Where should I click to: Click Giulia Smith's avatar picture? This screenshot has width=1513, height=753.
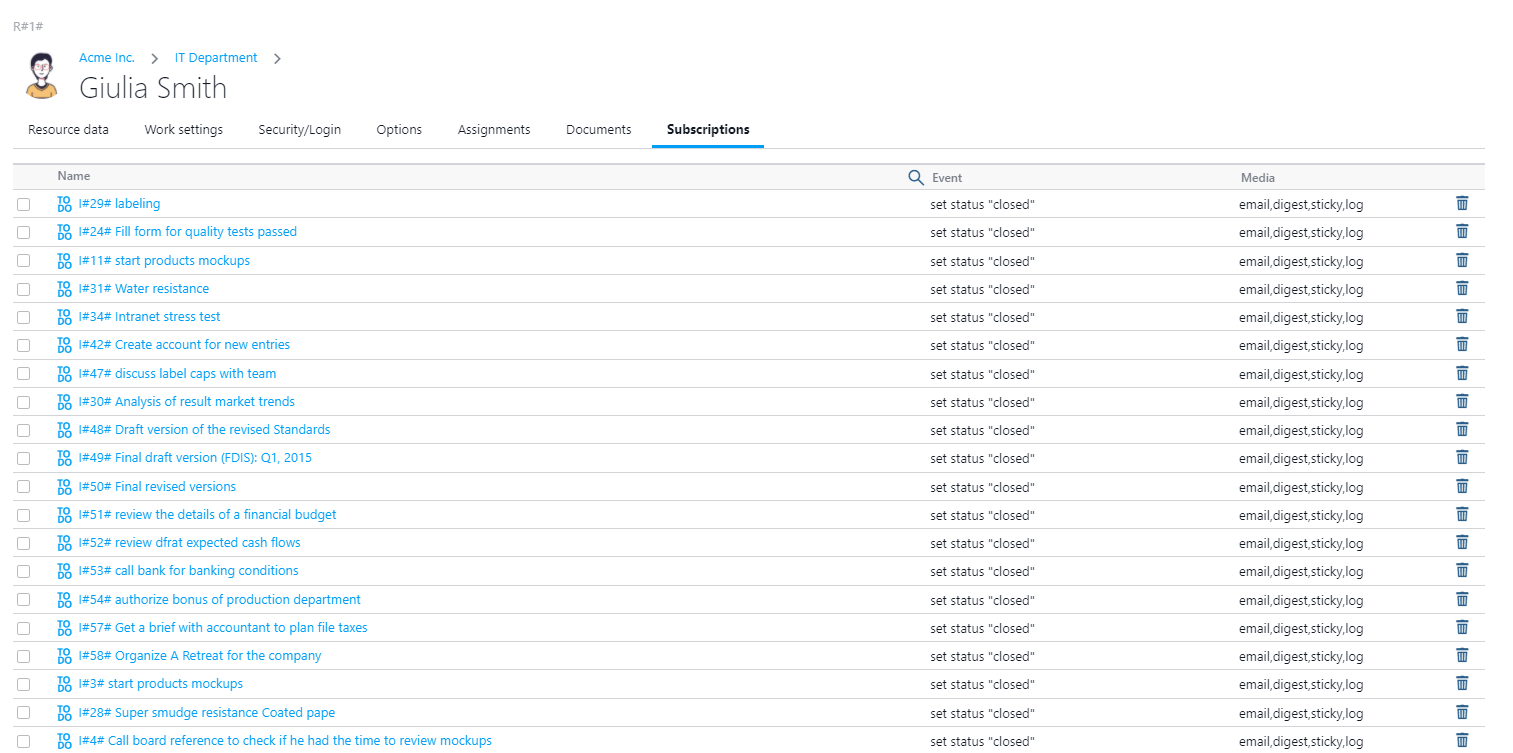41,76
